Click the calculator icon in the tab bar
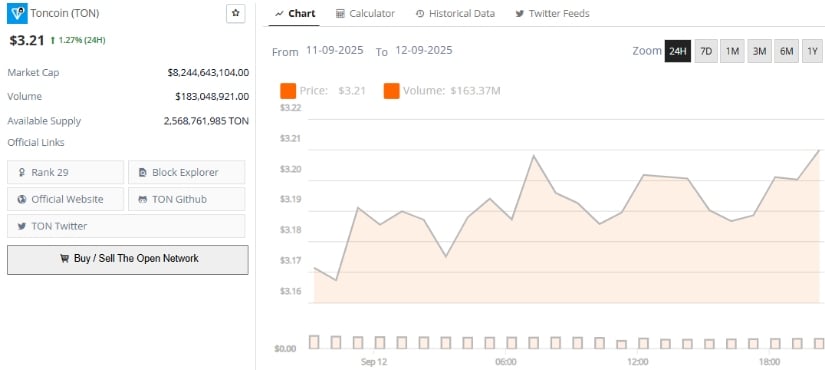Viewport: 825px width, 370px height. coord(340,13)
